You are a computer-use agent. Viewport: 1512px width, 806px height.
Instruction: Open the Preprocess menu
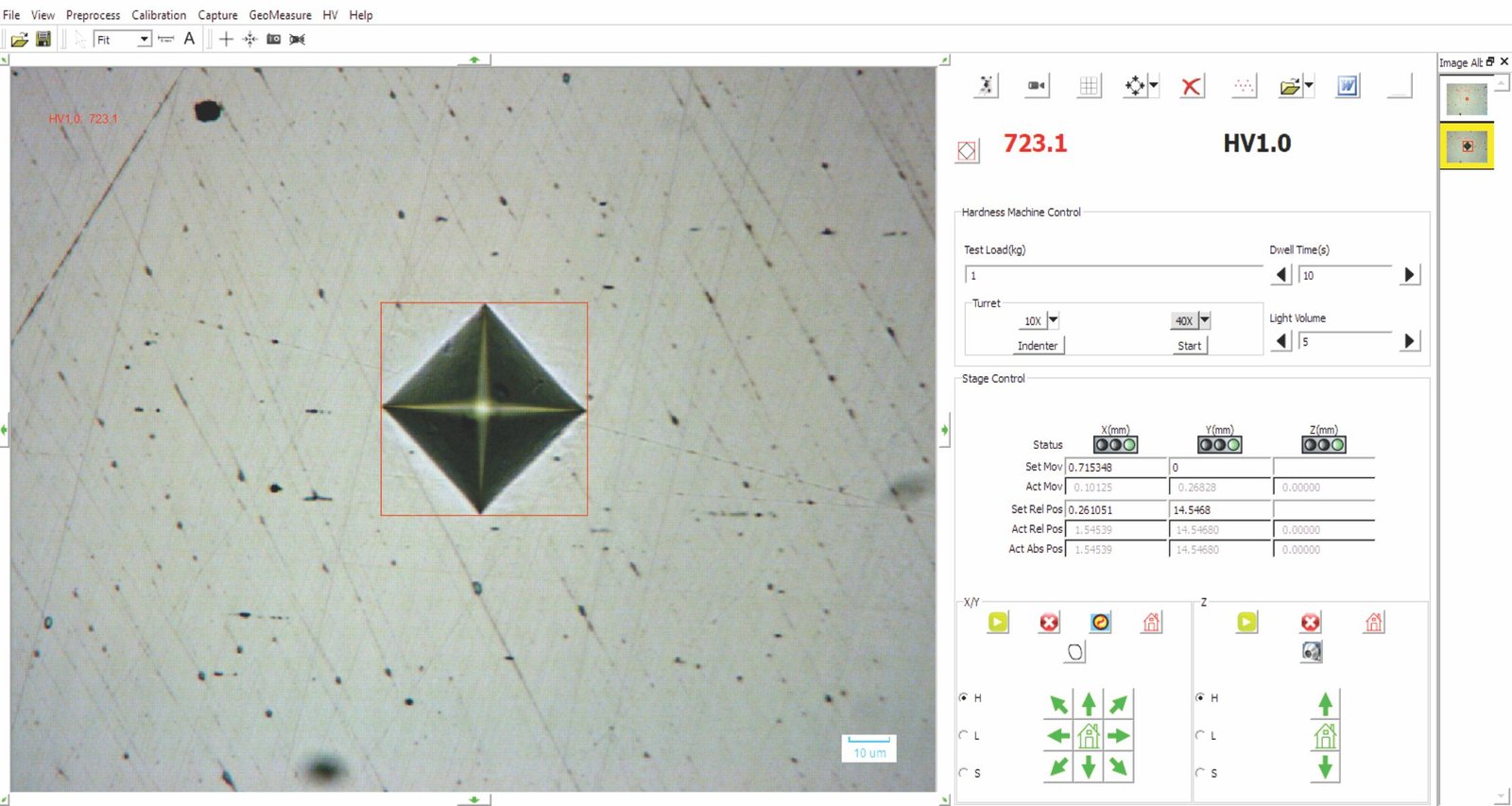coord(93,15)
